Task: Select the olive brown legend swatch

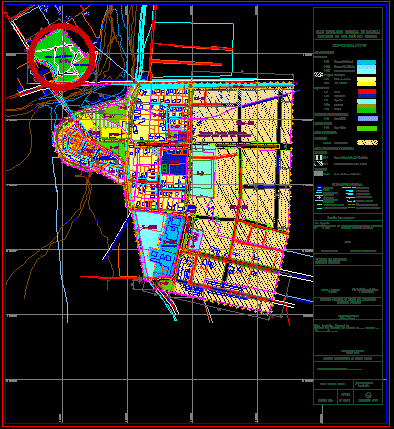Action: coord(367,106)
